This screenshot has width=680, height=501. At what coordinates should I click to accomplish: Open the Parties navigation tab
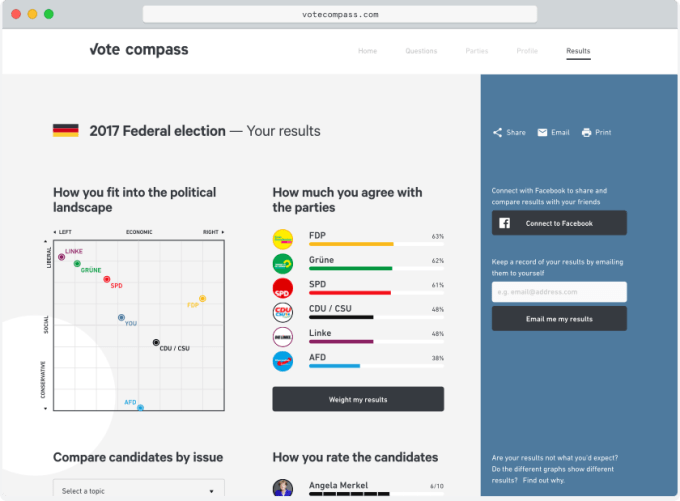pos(478,51)
